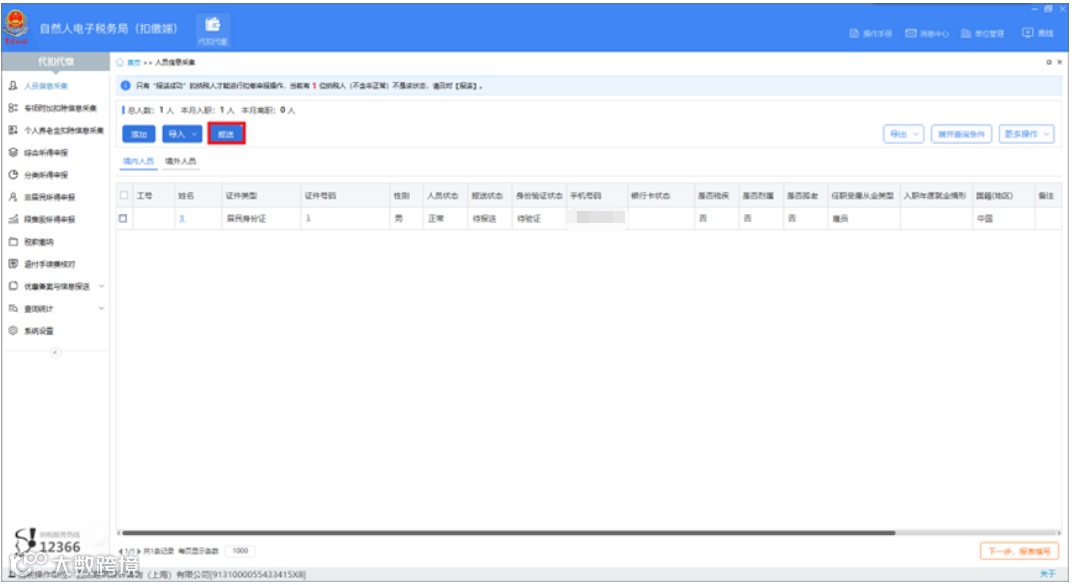Open 代扣代缴 module icon in header
Viewport: 1072px width, 585px height.
coord(213,30)
